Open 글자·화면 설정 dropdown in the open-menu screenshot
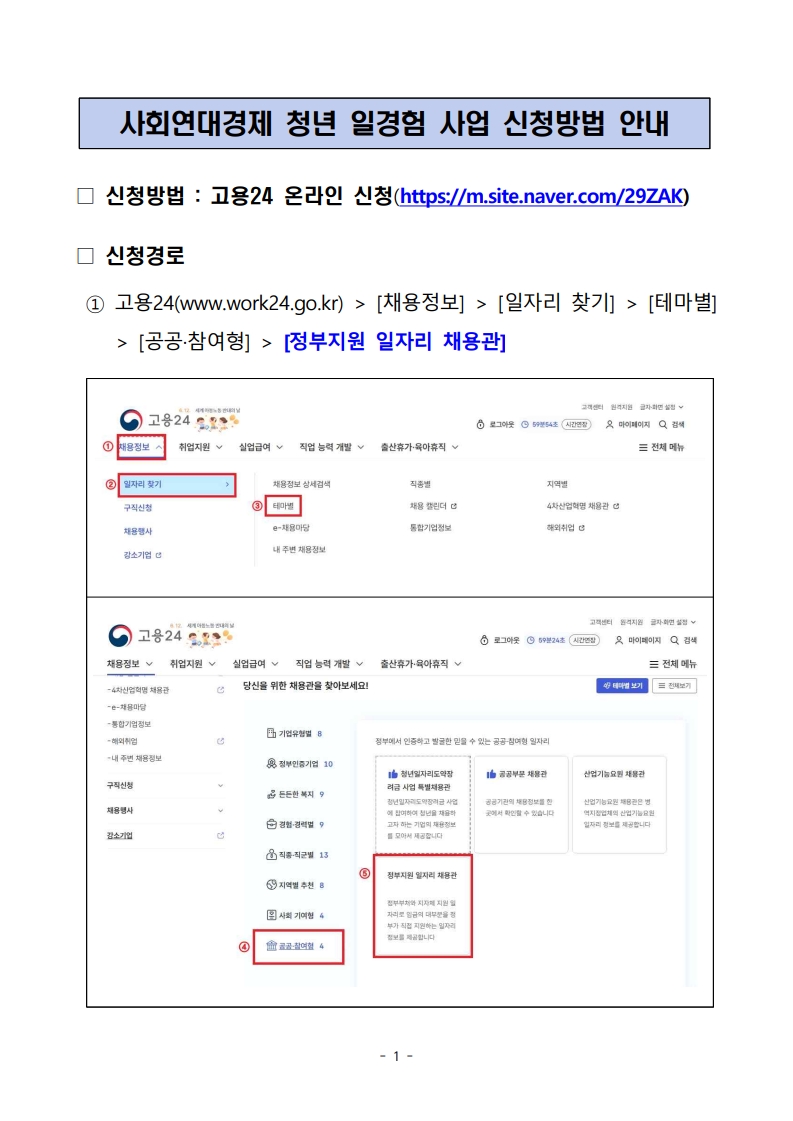Image resolution: width=793 pixels, height=1121 pixels. (661, 407)
